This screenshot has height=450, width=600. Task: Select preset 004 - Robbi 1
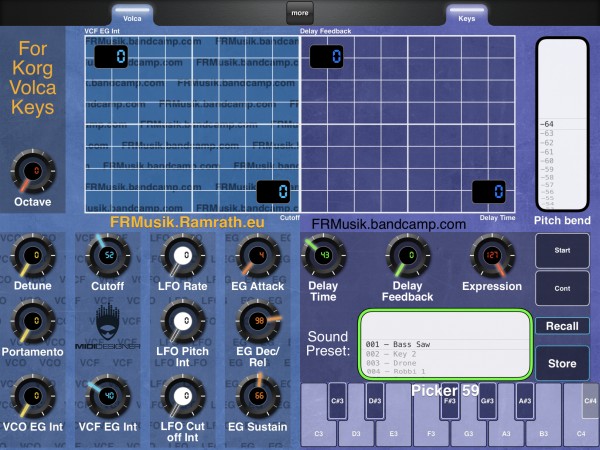point(445,371)
